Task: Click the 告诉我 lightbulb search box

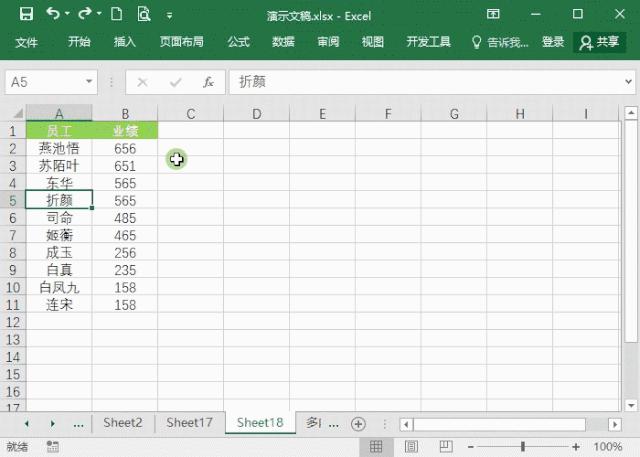Action: pyautogui.click(x=500, y=42)
